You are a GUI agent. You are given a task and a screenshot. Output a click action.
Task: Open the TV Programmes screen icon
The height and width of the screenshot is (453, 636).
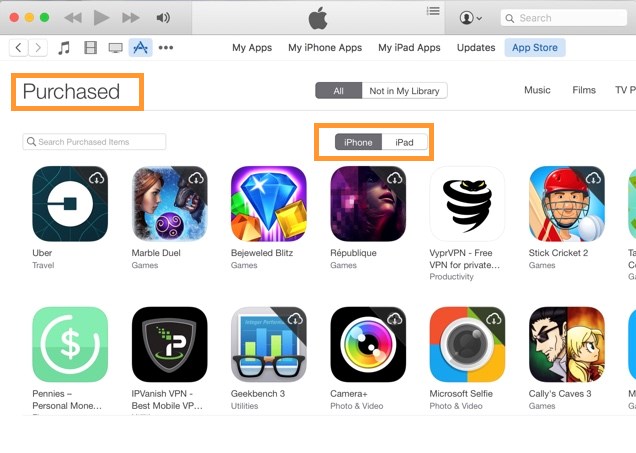116,48
